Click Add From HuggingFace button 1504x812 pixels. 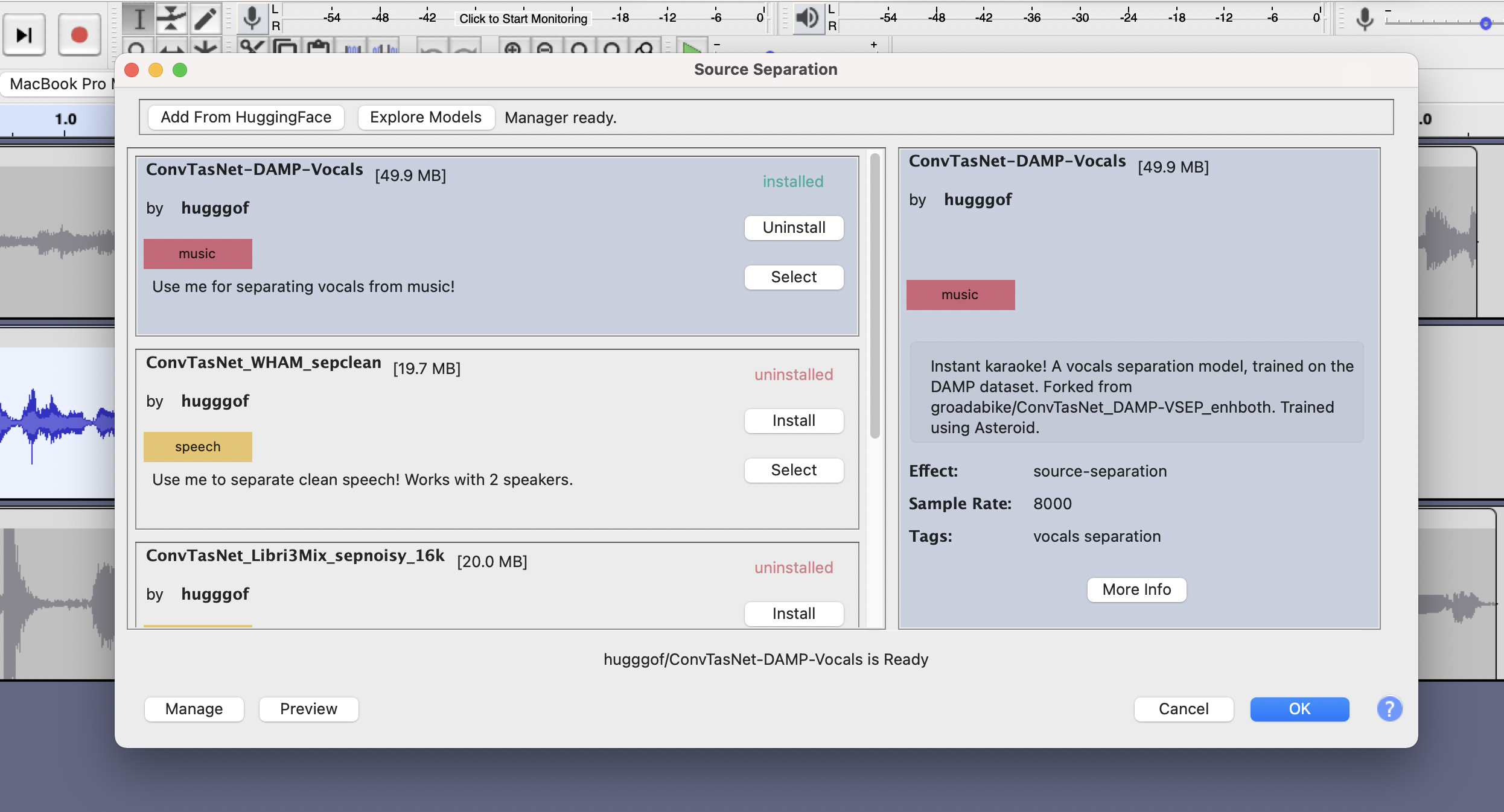(246, 117)
